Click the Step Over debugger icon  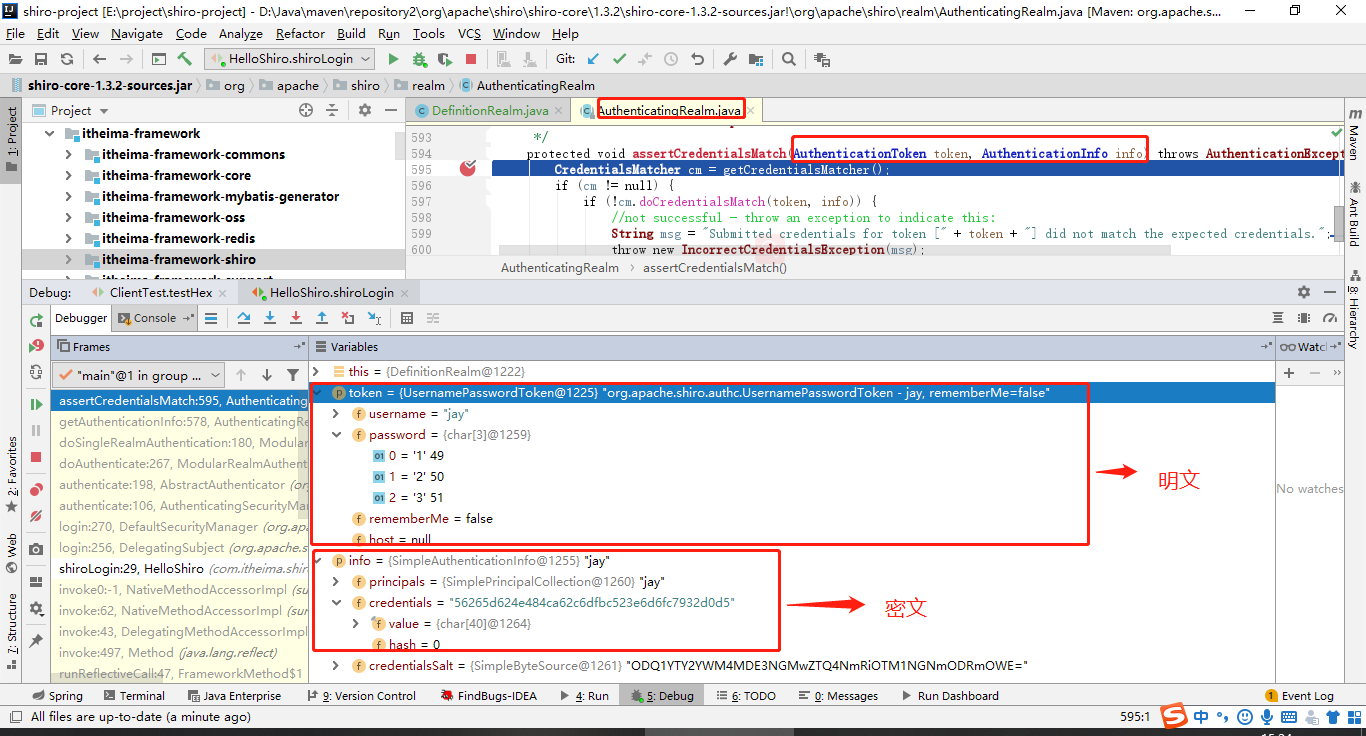pos(244,318)
